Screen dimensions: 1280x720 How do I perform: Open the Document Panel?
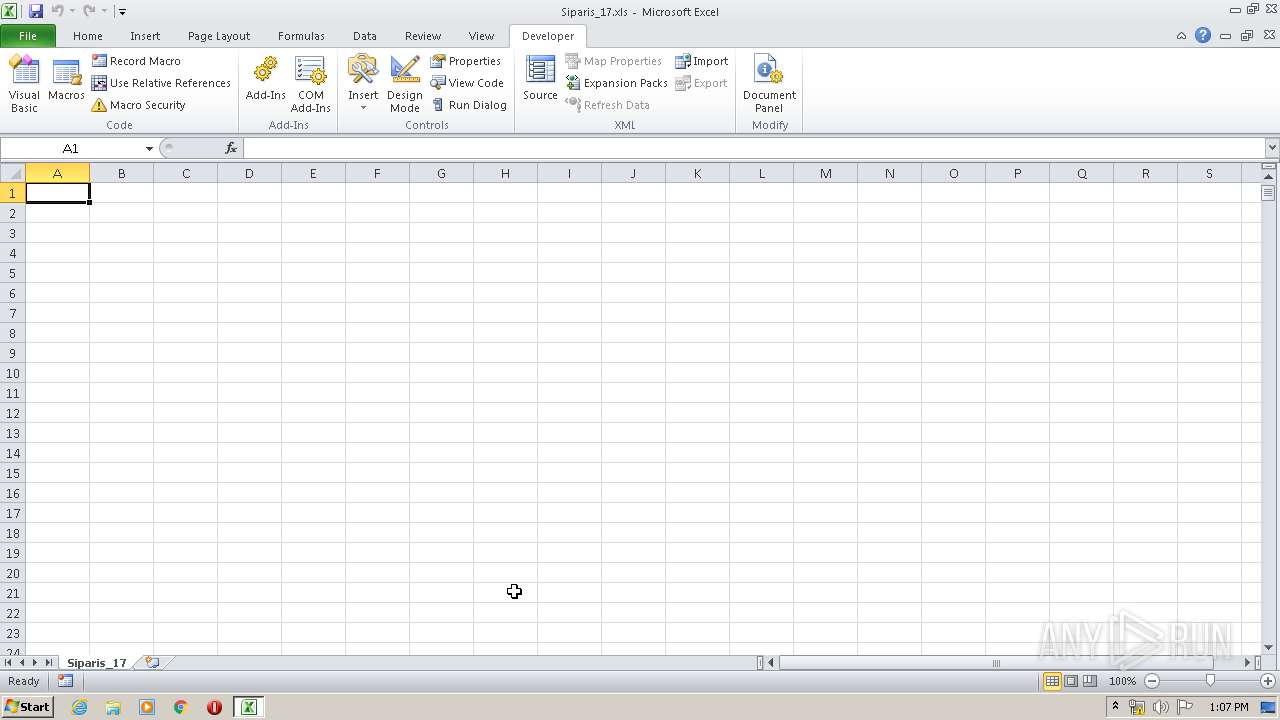tap(769, 84)
